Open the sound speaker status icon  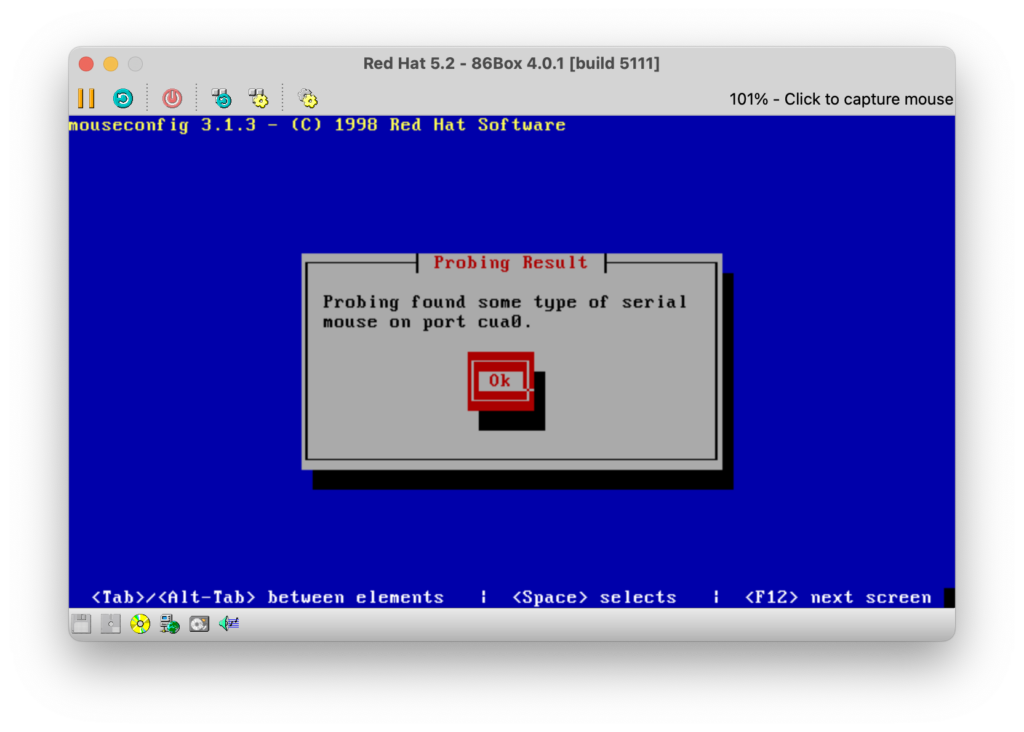229,624
